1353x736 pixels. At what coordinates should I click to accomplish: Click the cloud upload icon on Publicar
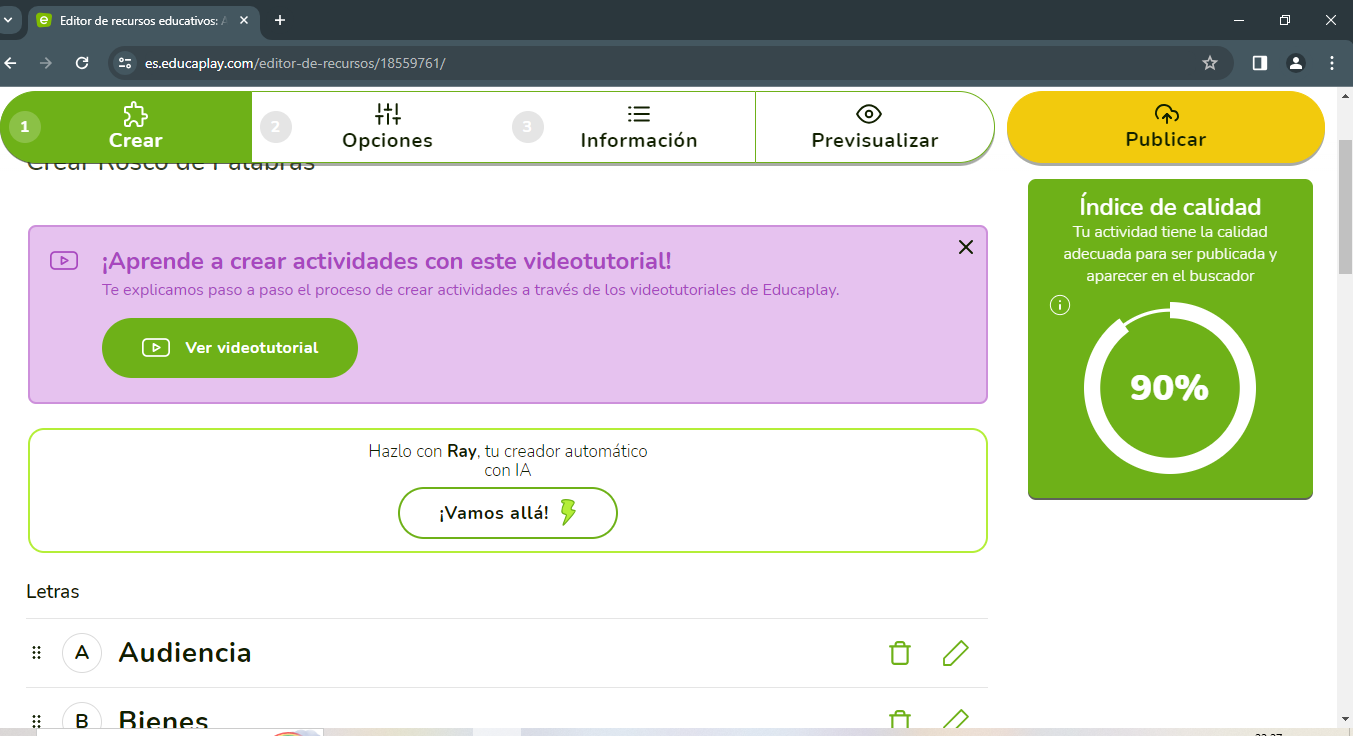(x=1166, y=113)
